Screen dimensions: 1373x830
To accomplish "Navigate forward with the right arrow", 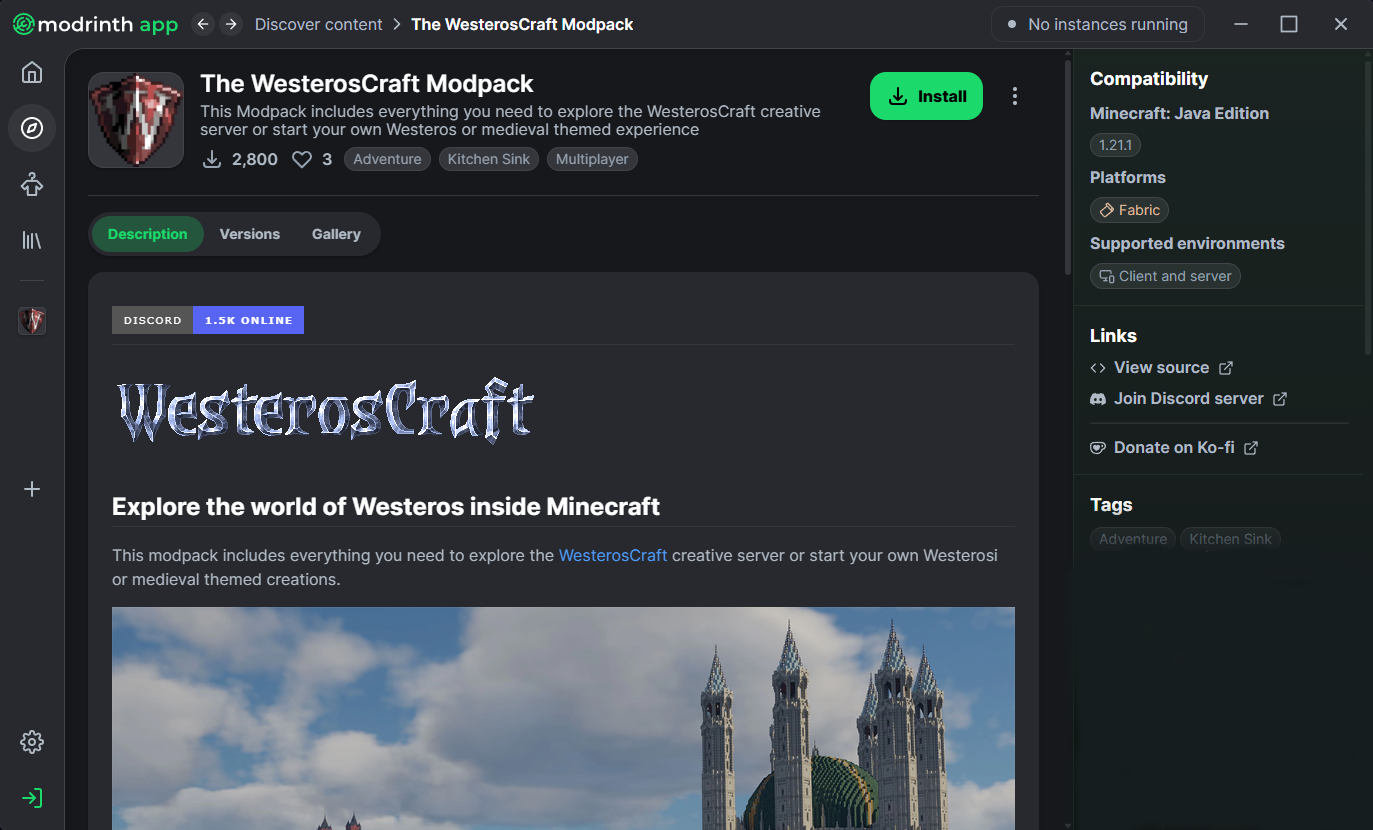I will (x=231, y=24).
